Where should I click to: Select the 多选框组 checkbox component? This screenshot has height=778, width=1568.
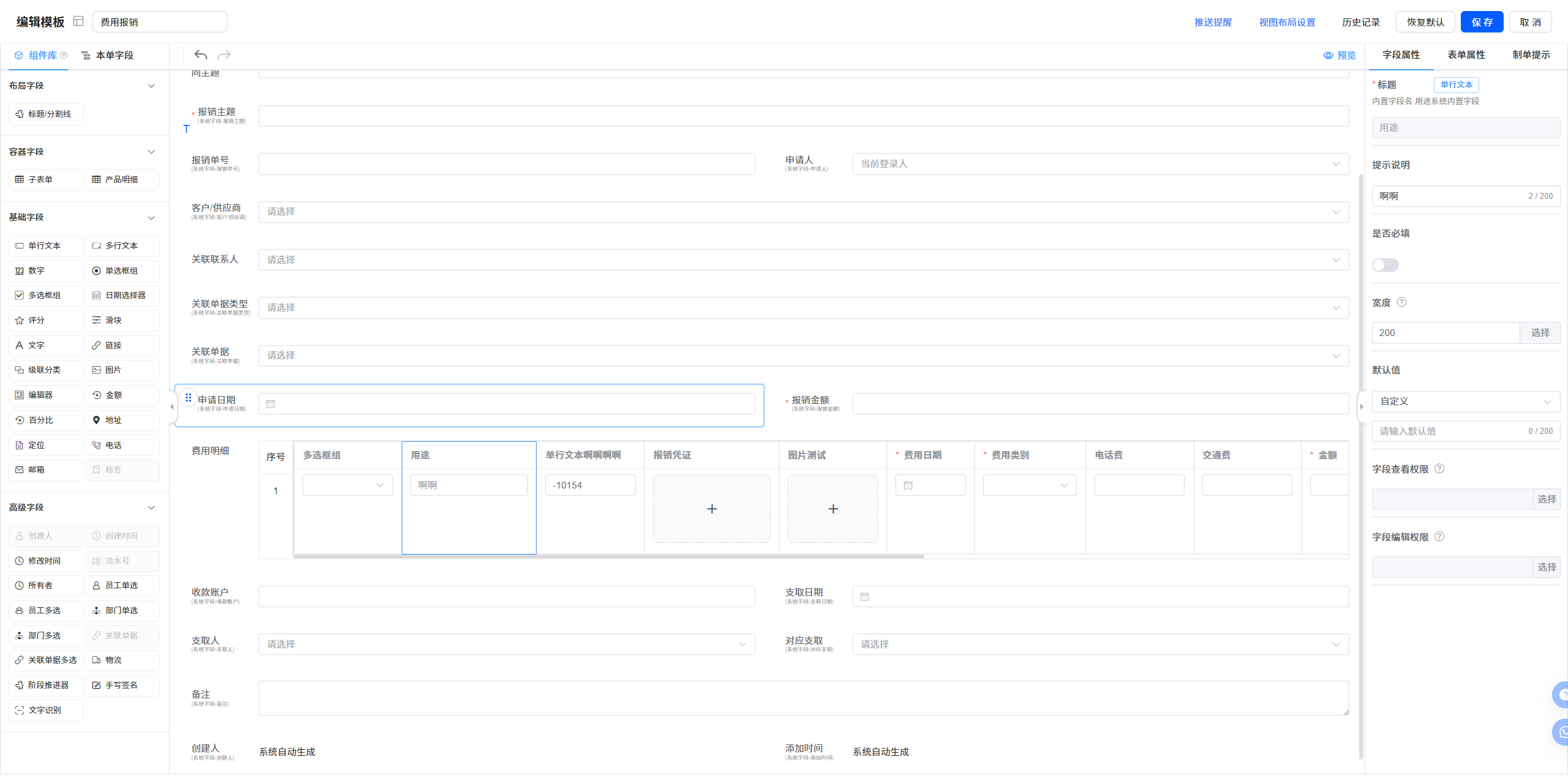coord(45,296)
